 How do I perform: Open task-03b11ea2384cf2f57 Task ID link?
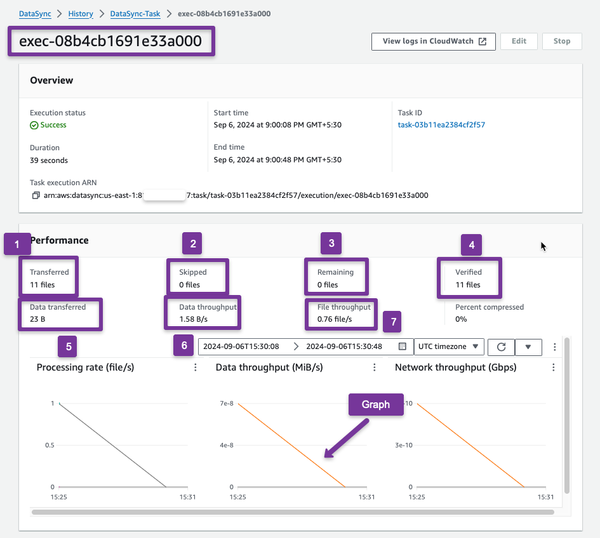pyautogui.click(x=441, y=125)
